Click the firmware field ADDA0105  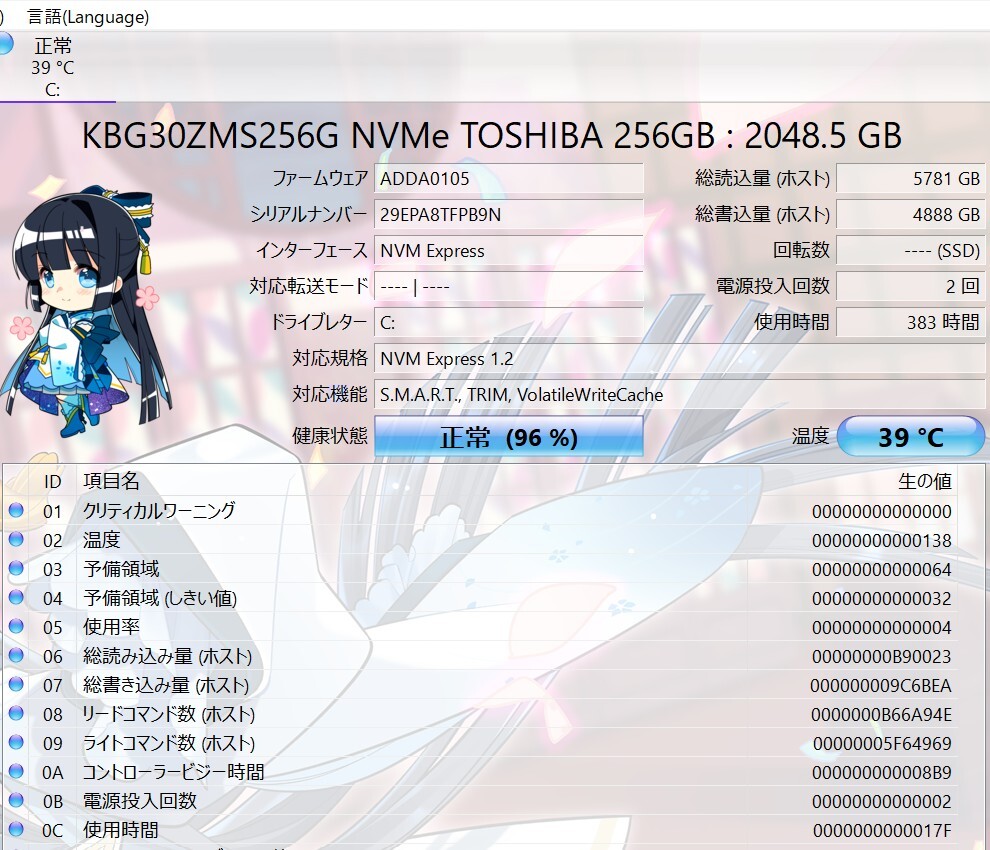click(509, 179)
